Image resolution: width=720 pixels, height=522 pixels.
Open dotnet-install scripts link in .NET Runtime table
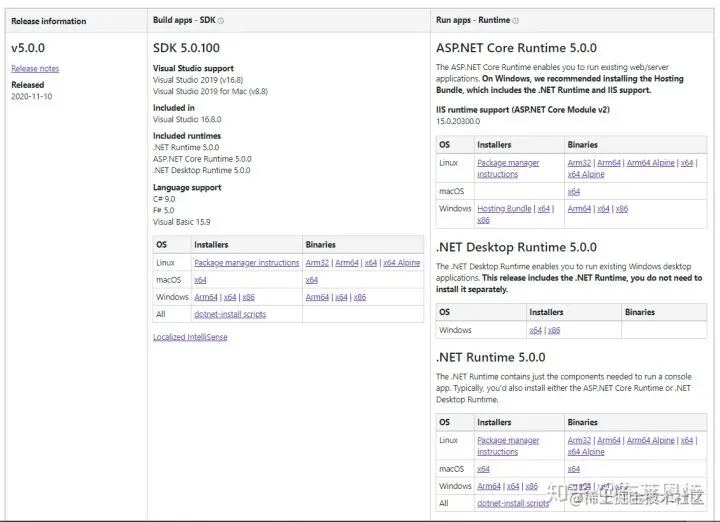tap(513, 503)
